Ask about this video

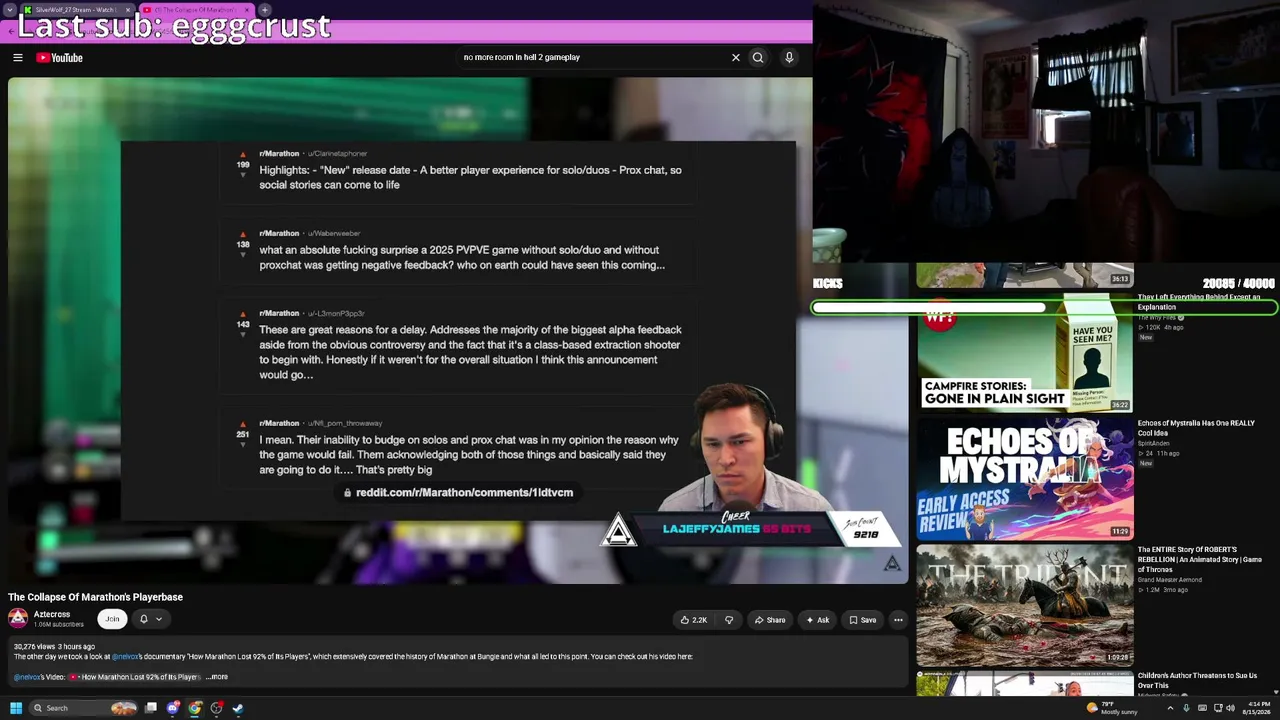pos(817,620)
